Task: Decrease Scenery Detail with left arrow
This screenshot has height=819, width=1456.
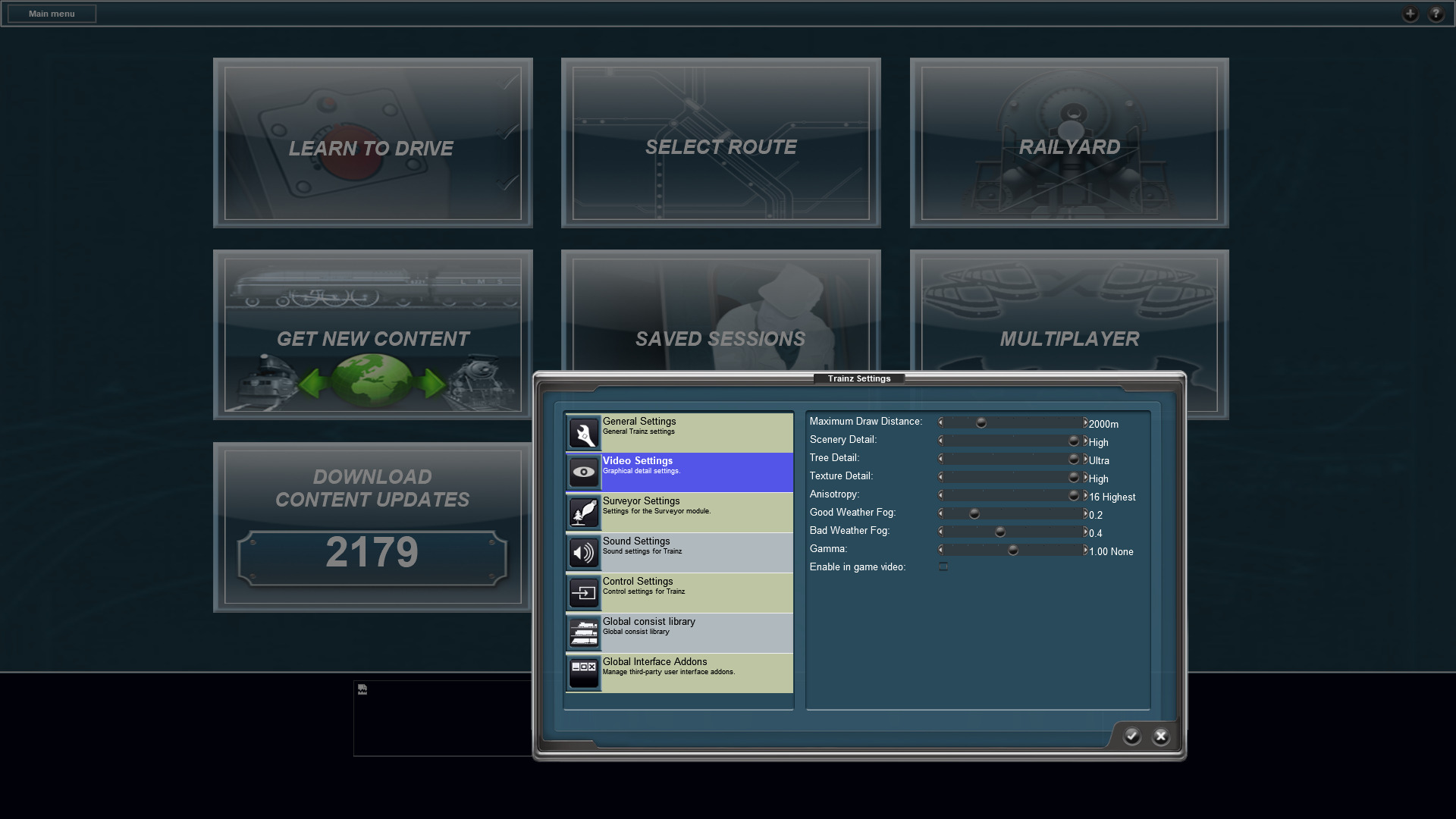Action: 941,441
